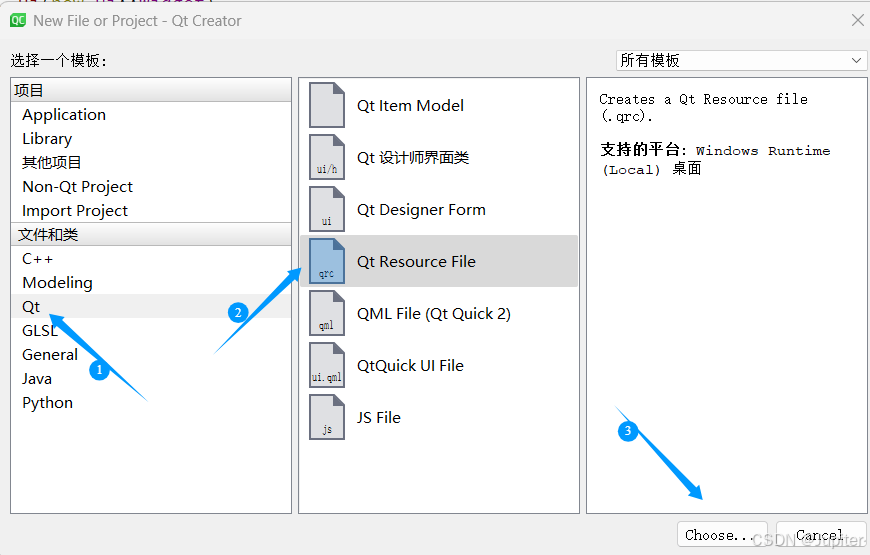Viewport: 870px width, 555px height.
Task: Select General category
Action: (x=151, y=355)
